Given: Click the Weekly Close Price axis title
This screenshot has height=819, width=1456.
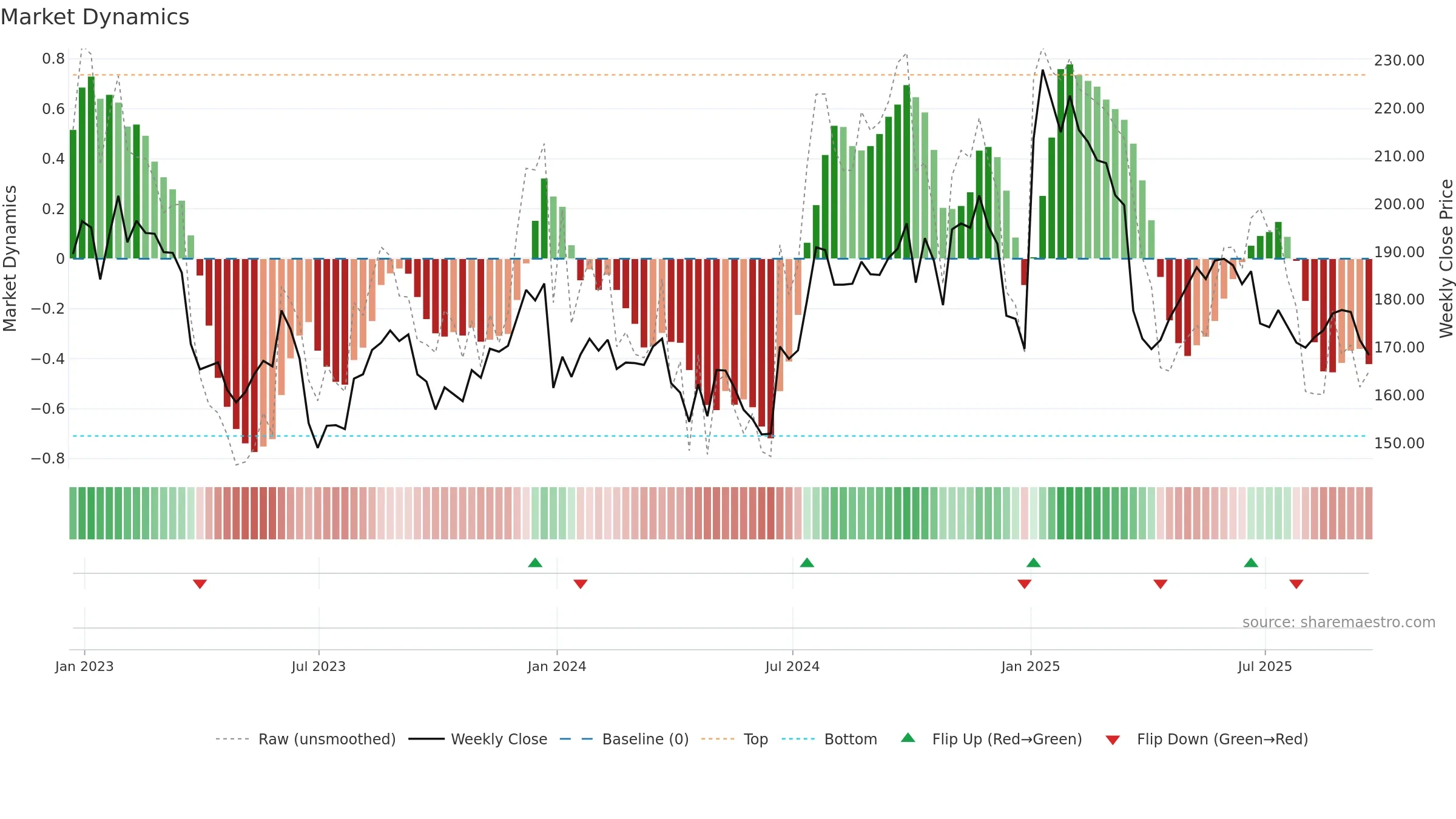Looking at the screenshot, I should [x=1446, y=258].
